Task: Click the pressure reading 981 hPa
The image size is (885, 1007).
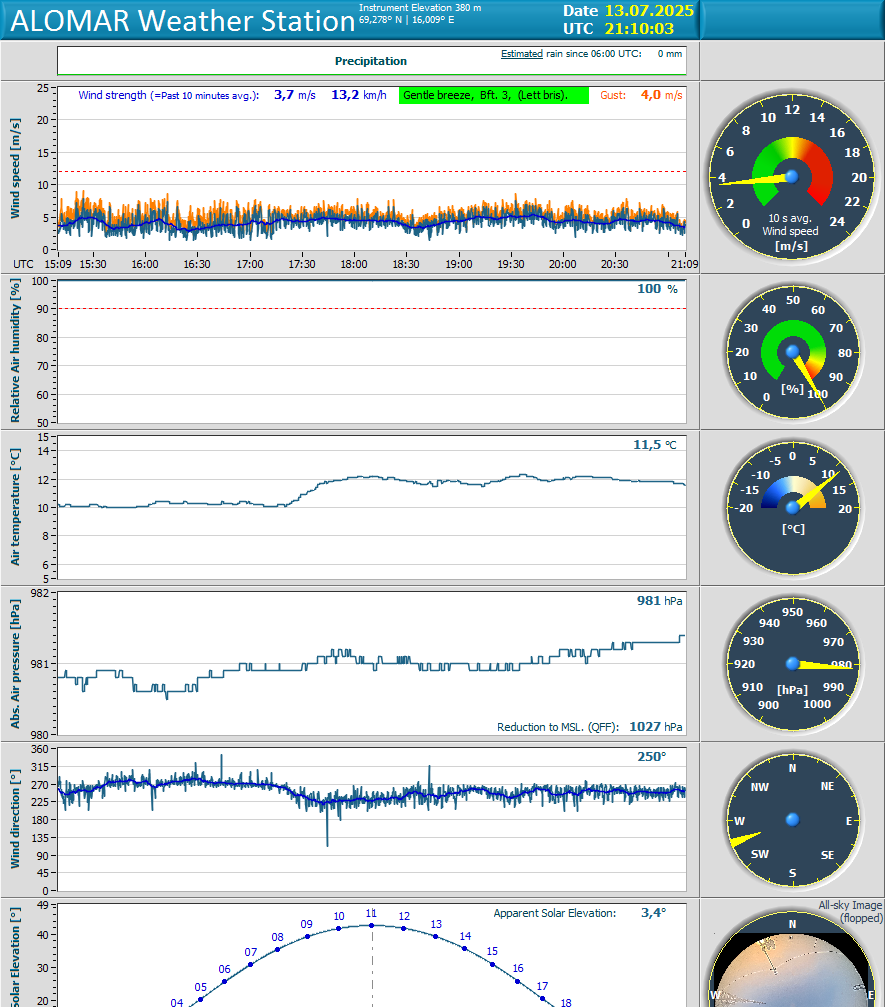Action: pos(660,600)
